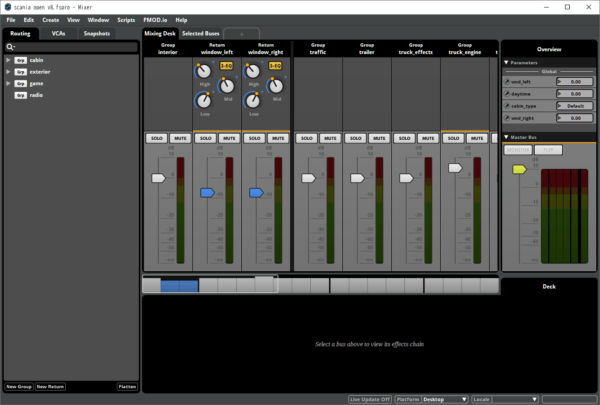This screenshot has height=405, width=600.
Task: Click the window_left blue volume fader
Action: point(207,191)
